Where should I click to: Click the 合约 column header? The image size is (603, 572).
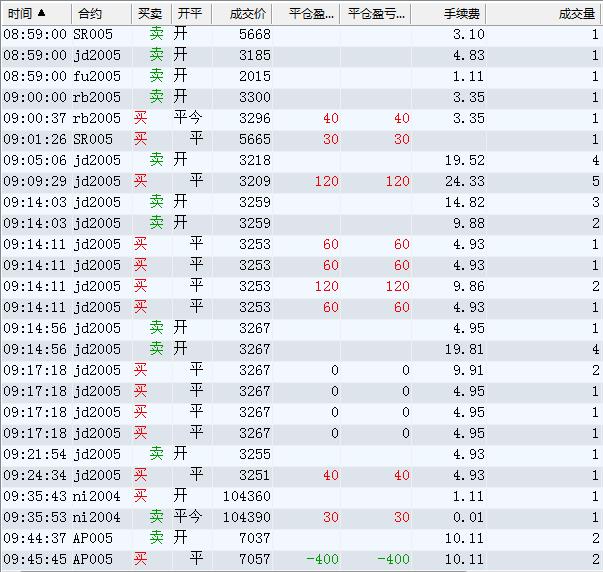coord(102,14)
